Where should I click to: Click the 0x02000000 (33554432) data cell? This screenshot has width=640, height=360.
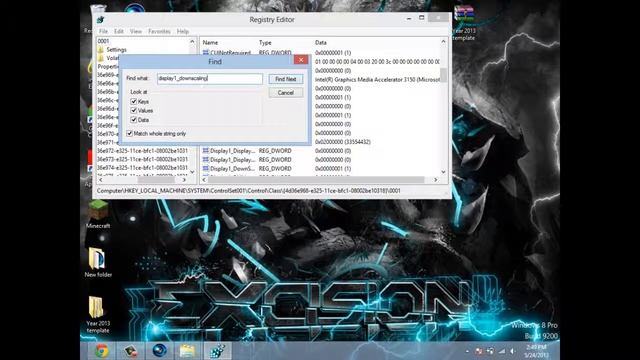click(x=342, y=142)
